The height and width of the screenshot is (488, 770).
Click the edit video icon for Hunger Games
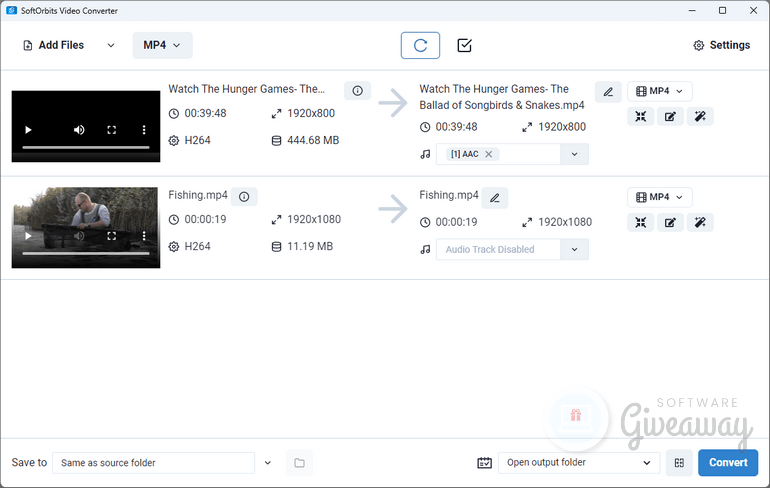pos(670,116)
